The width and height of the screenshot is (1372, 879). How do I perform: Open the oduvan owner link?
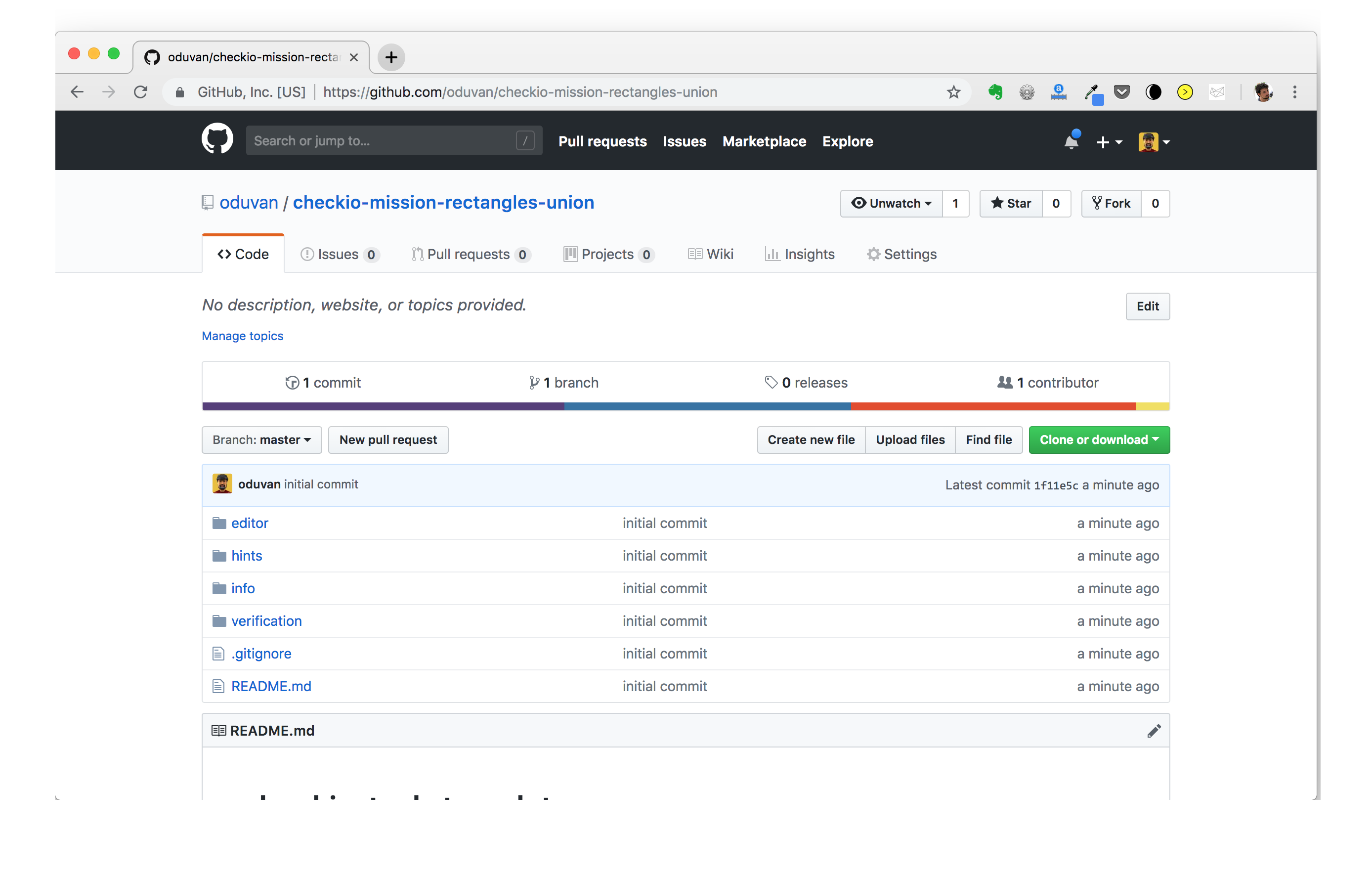(x=249, y=203)
